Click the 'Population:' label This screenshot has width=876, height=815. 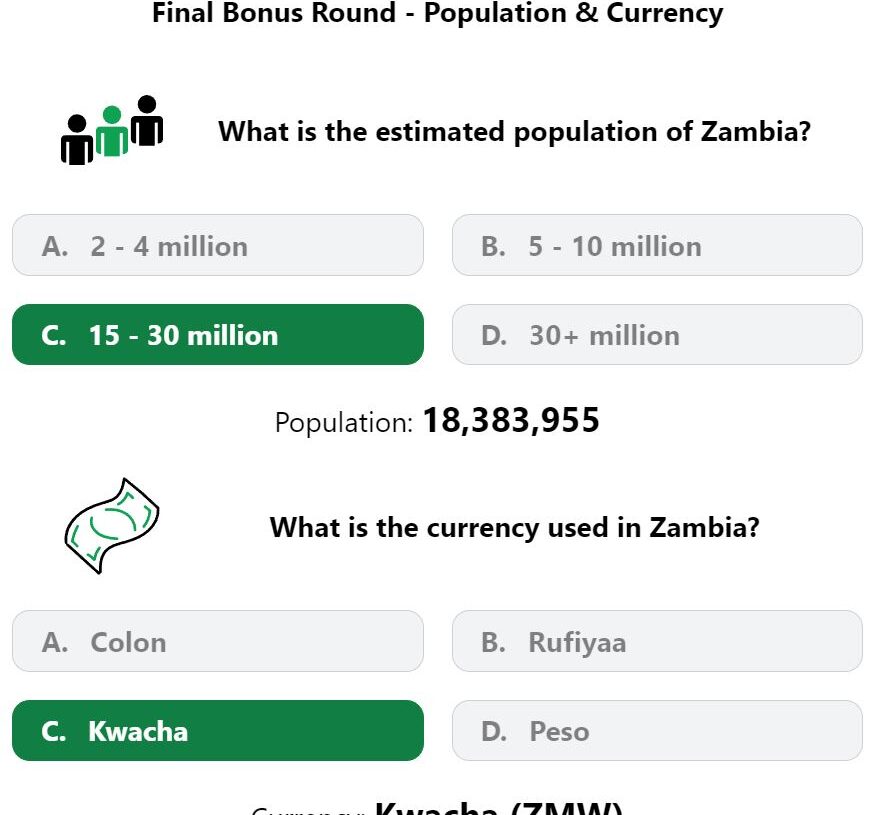tap(344, 423)
